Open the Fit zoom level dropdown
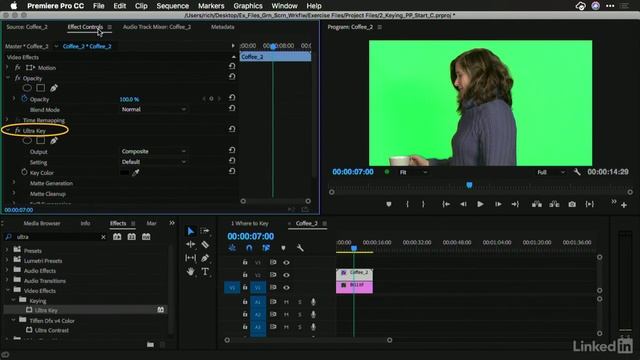 coord(413,172)
